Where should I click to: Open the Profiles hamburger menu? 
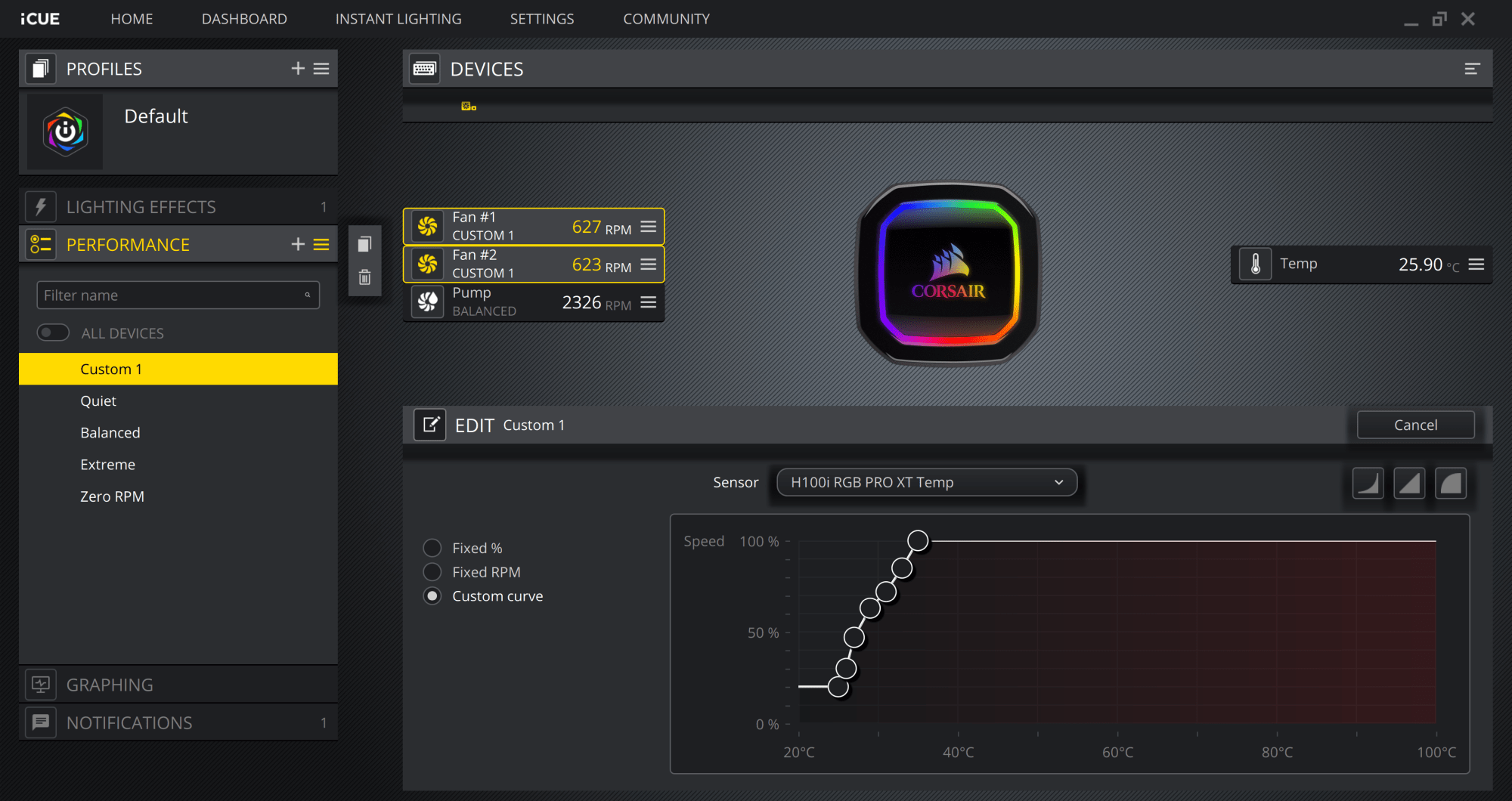pyautogui.click(x=321, y=69)
